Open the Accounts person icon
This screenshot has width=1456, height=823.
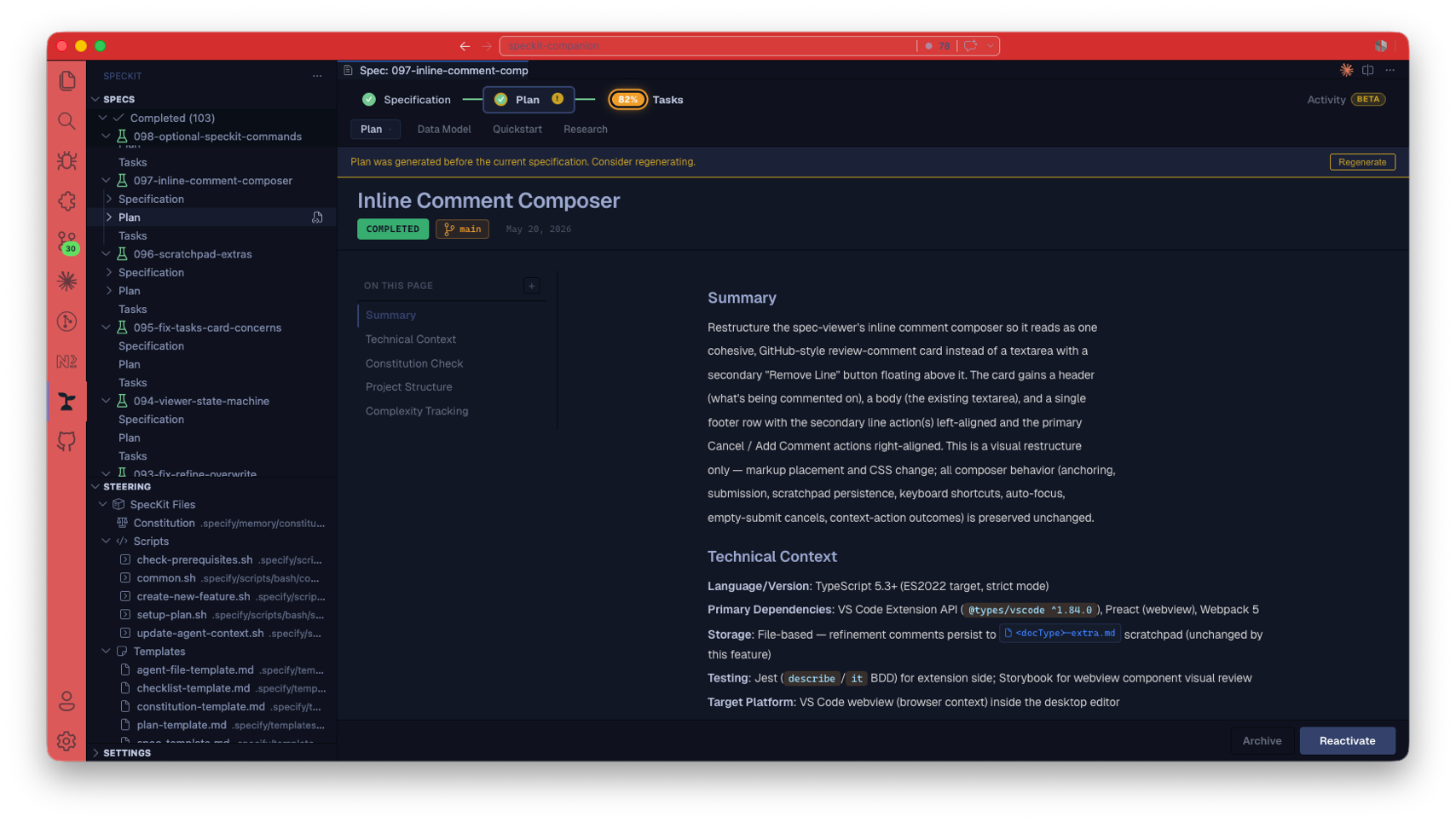coord(66,701)
